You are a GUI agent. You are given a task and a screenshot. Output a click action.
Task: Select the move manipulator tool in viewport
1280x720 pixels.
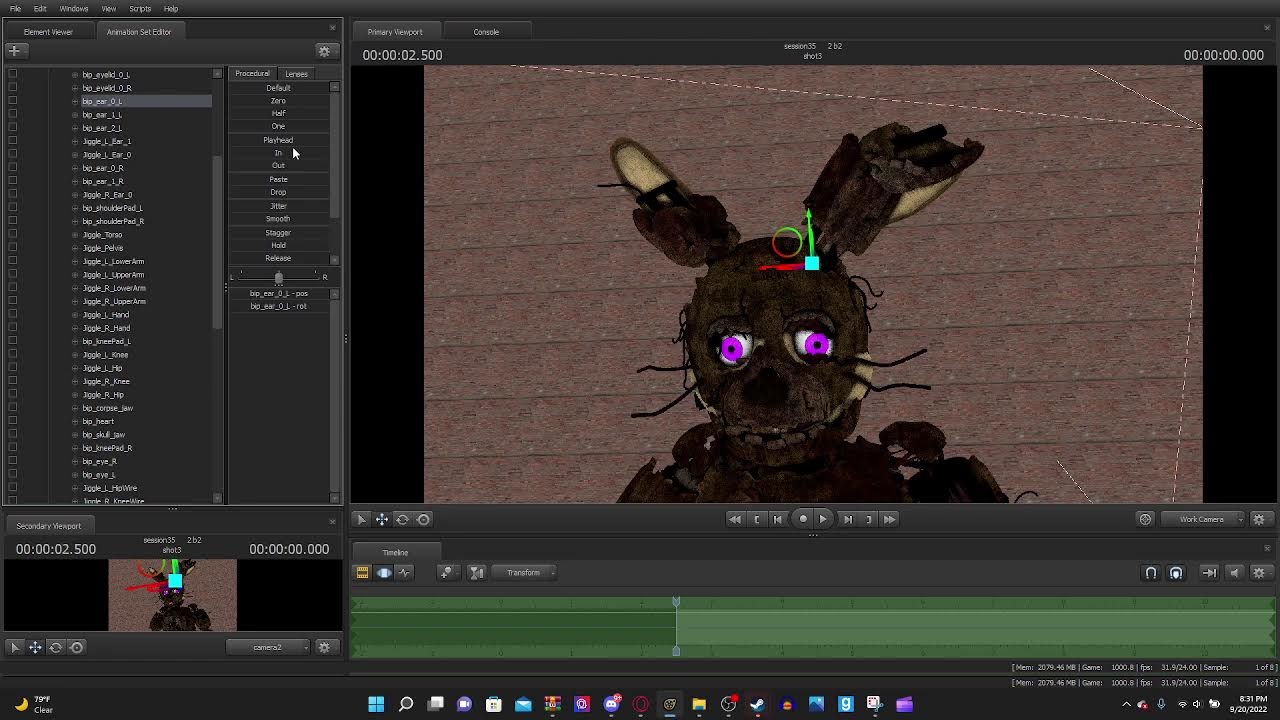pos(382,519)
